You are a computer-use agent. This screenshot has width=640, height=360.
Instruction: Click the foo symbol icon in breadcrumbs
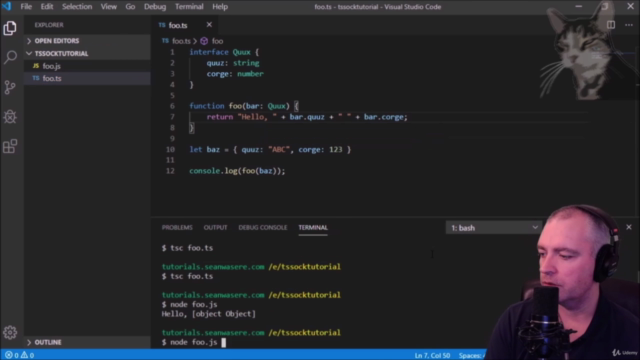(204, 41)
